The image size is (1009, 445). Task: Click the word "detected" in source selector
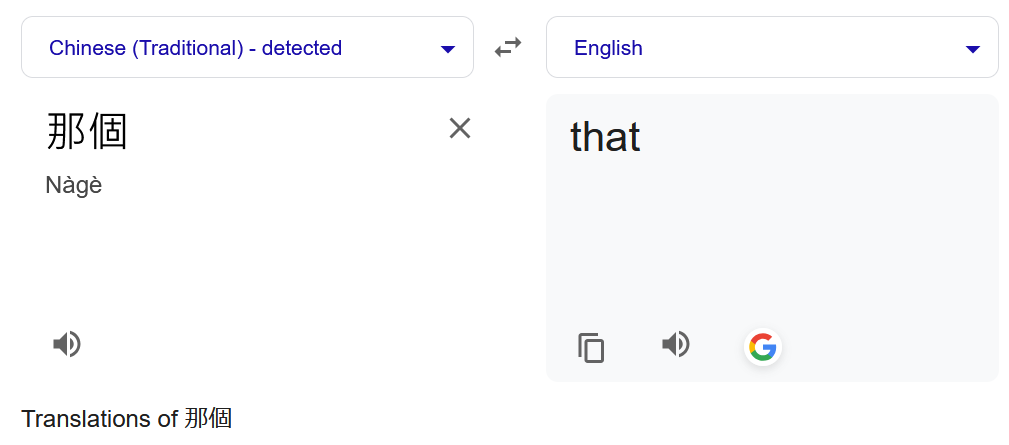[302, 48]
